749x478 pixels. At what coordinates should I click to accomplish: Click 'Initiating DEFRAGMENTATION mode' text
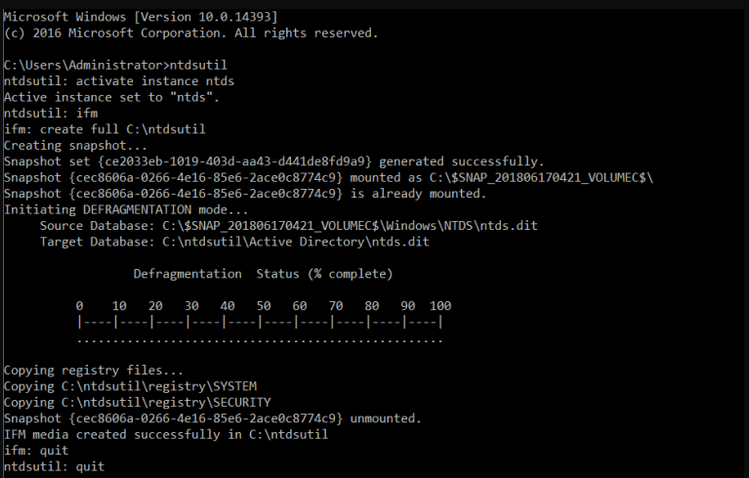tap(126, 210)
